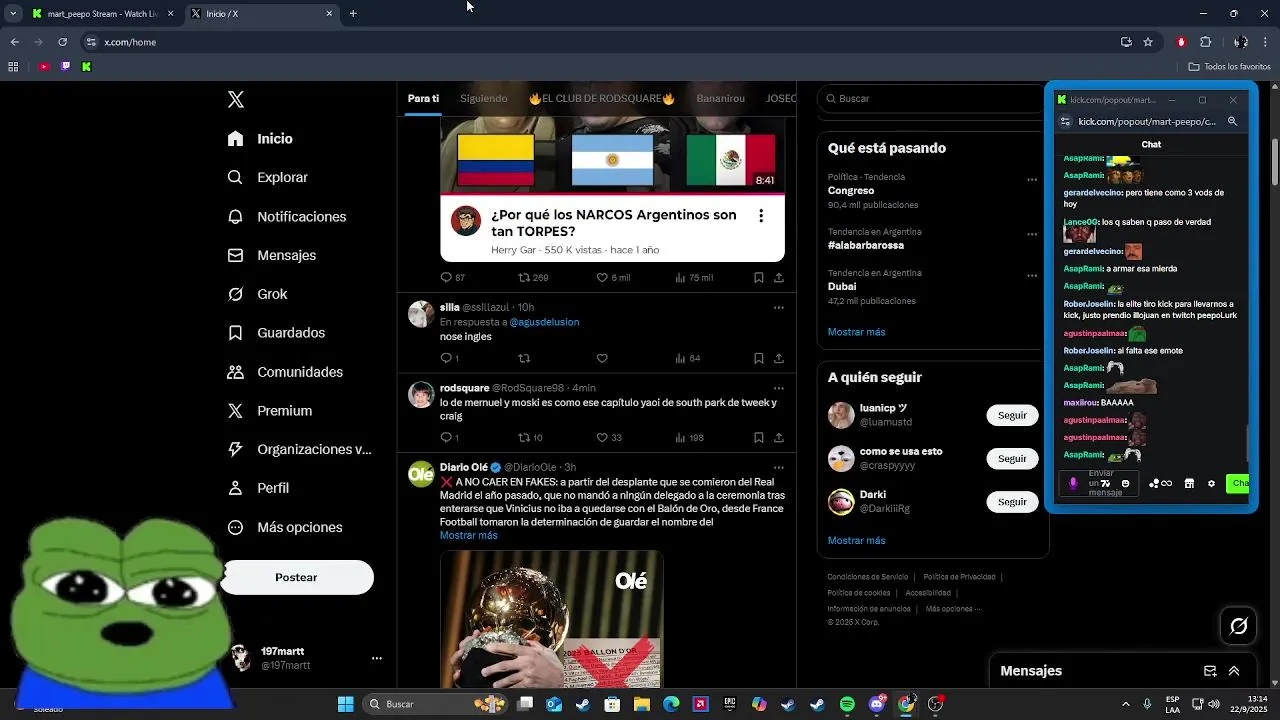Open Grok in the sidebar
The height and width of the screenshot is (720, 1280).
[x=258, y=294]
